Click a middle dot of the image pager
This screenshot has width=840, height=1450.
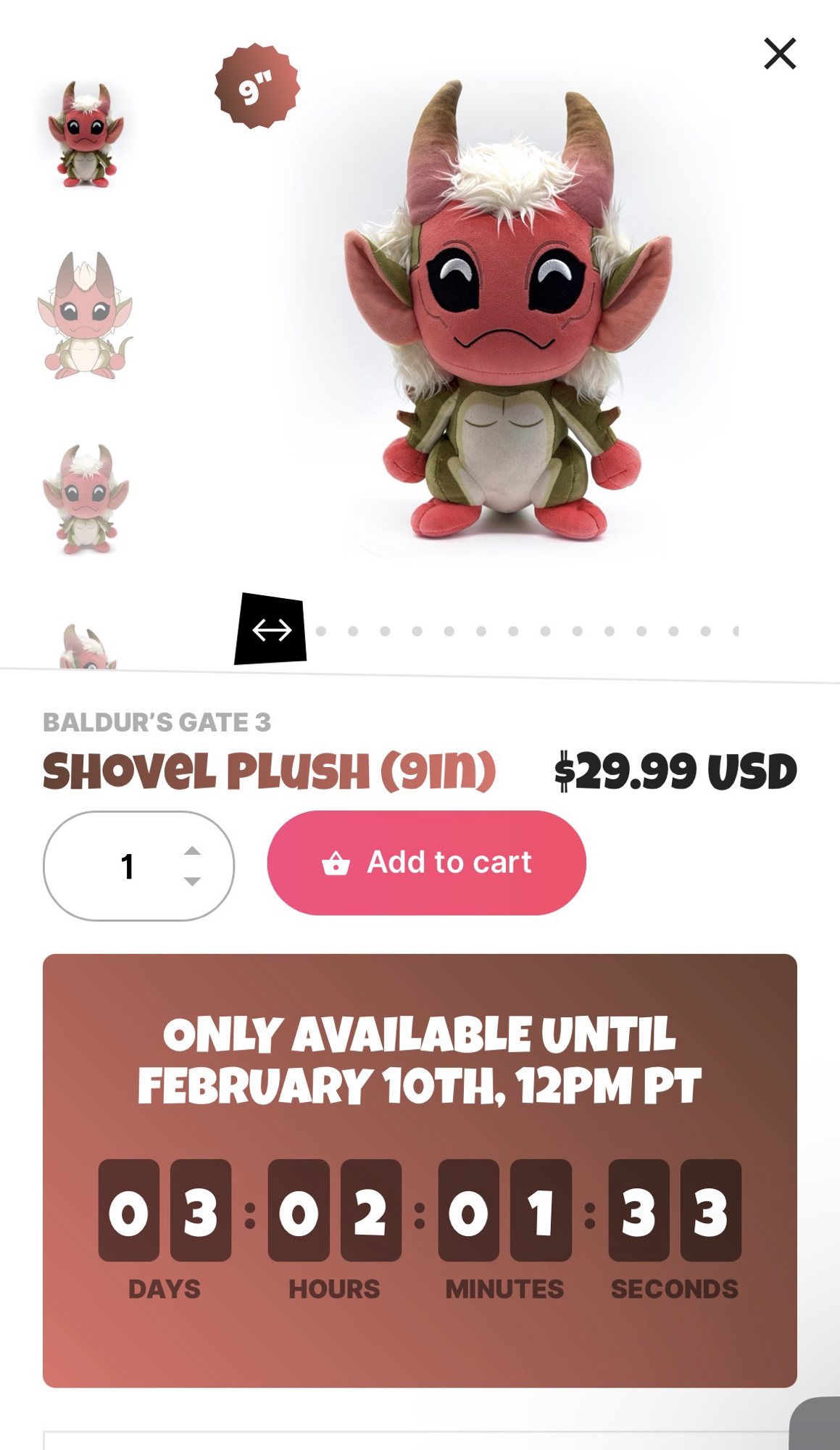click(513, 631)
